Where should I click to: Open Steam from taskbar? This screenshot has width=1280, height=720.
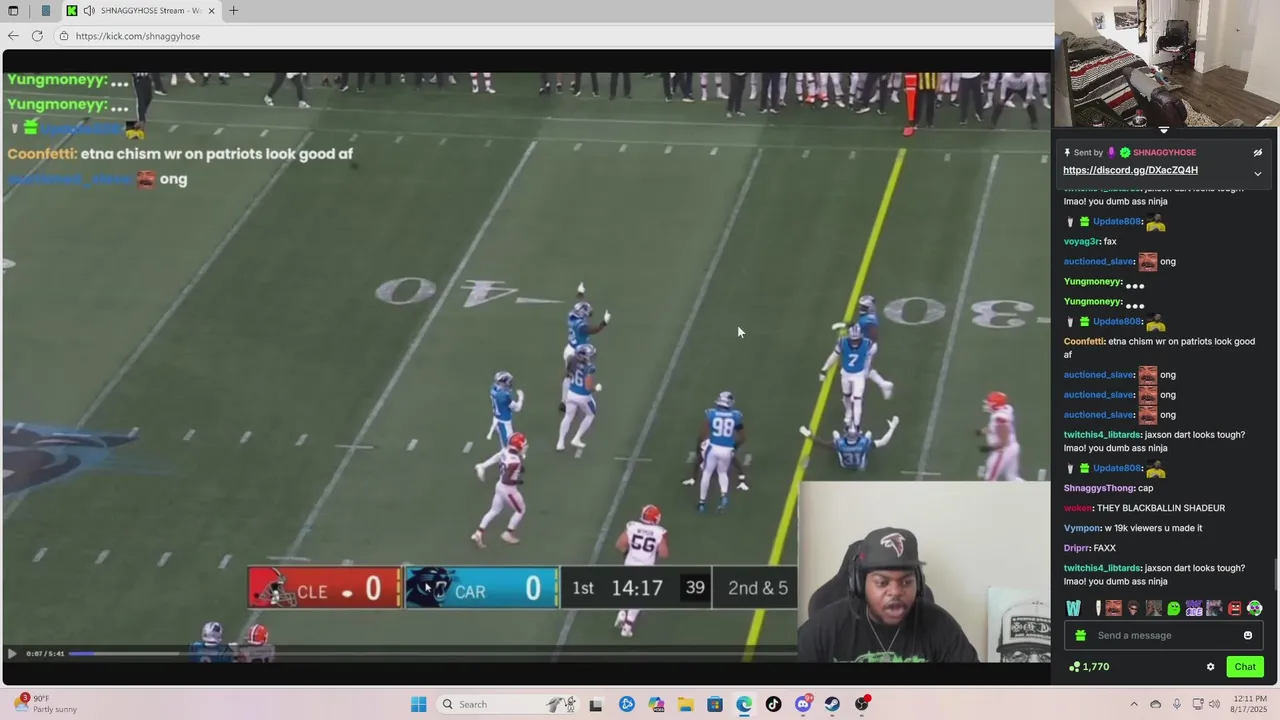click(x=832, y=704)
